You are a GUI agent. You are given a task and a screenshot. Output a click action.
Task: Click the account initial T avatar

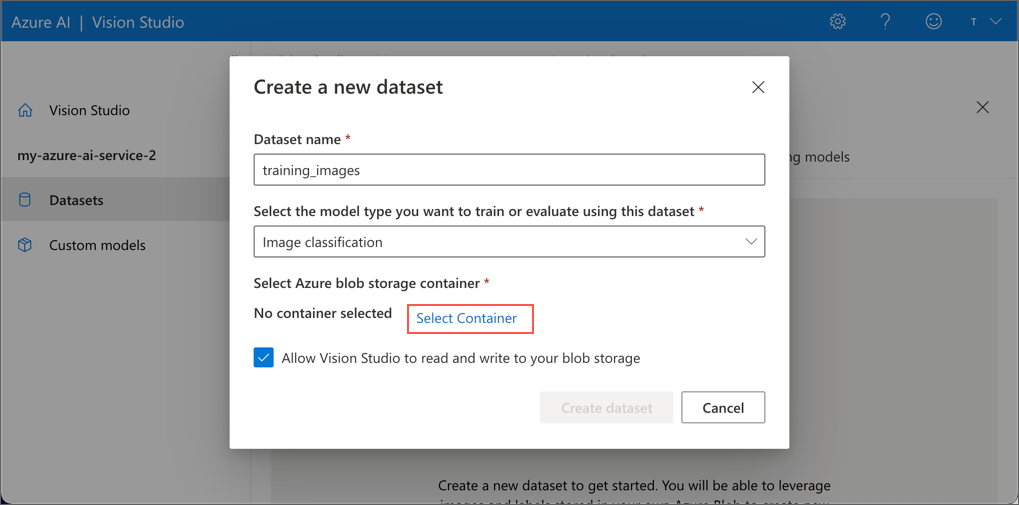click(974, 21)
